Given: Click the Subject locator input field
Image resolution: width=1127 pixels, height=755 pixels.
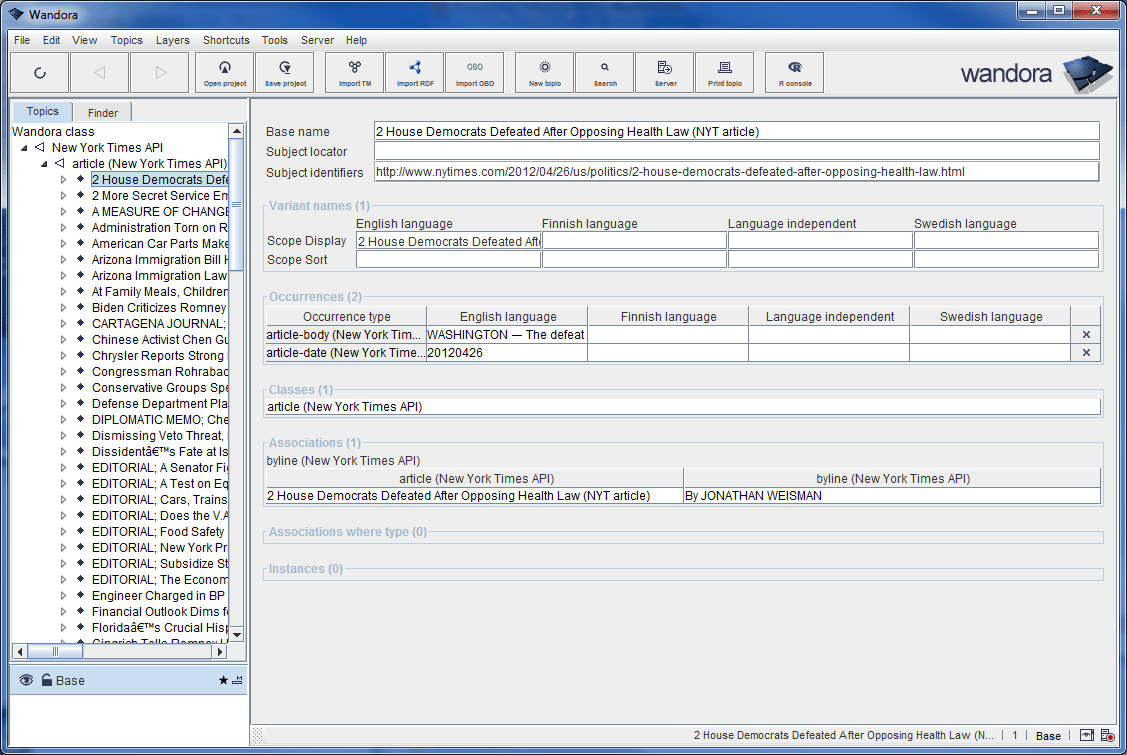Looking at the screenshot, I should pos(736,152).
